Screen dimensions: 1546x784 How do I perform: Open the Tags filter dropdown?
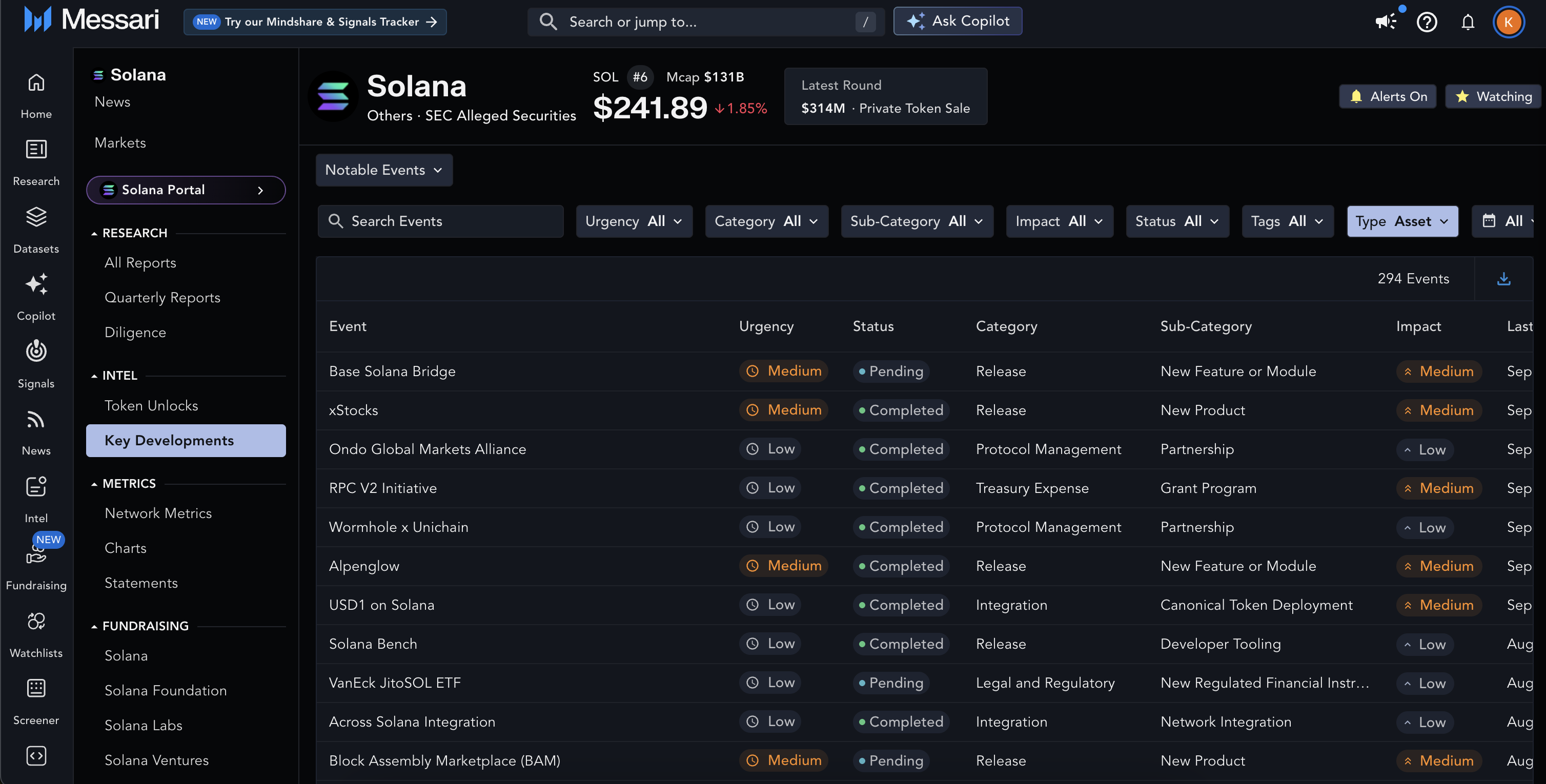(x=1287, y=221)
